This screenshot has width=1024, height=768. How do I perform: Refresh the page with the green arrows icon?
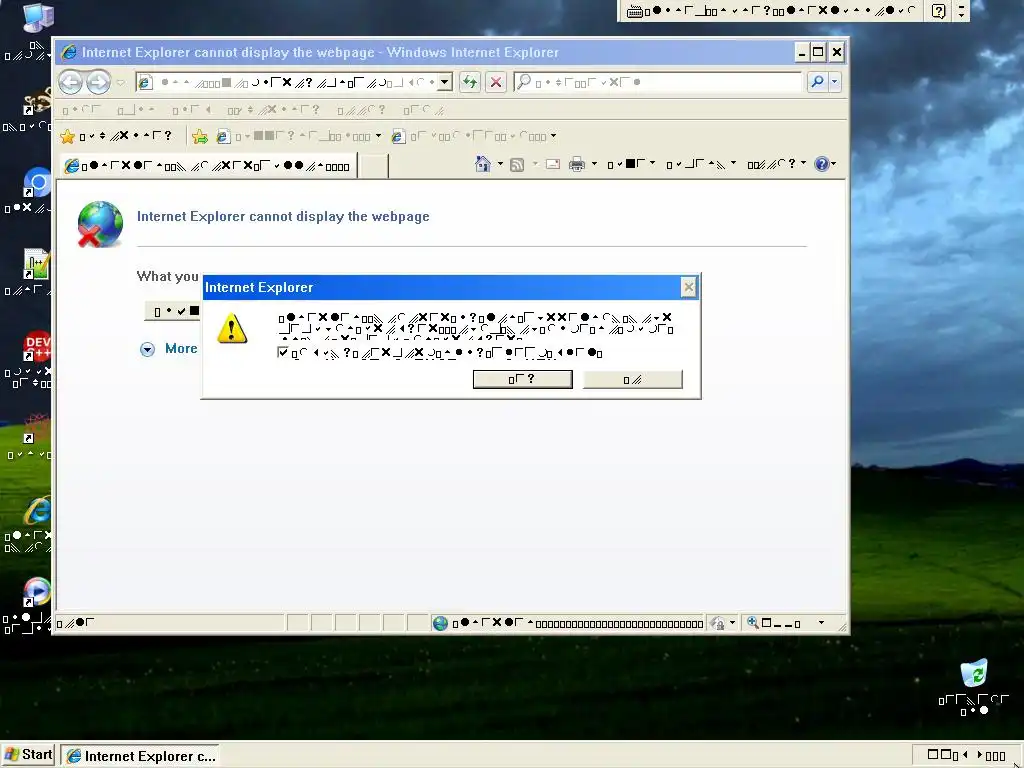(470, 82)
